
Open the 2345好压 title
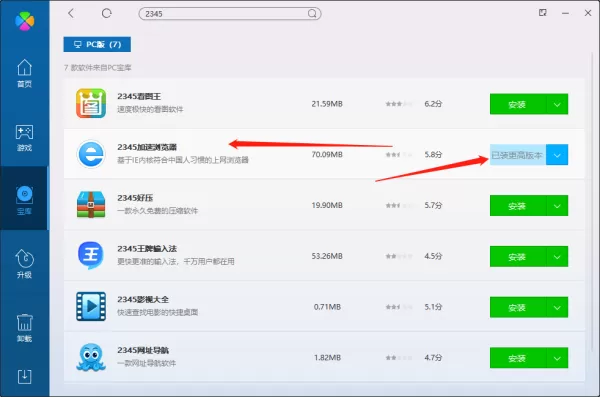coord(135,198)
